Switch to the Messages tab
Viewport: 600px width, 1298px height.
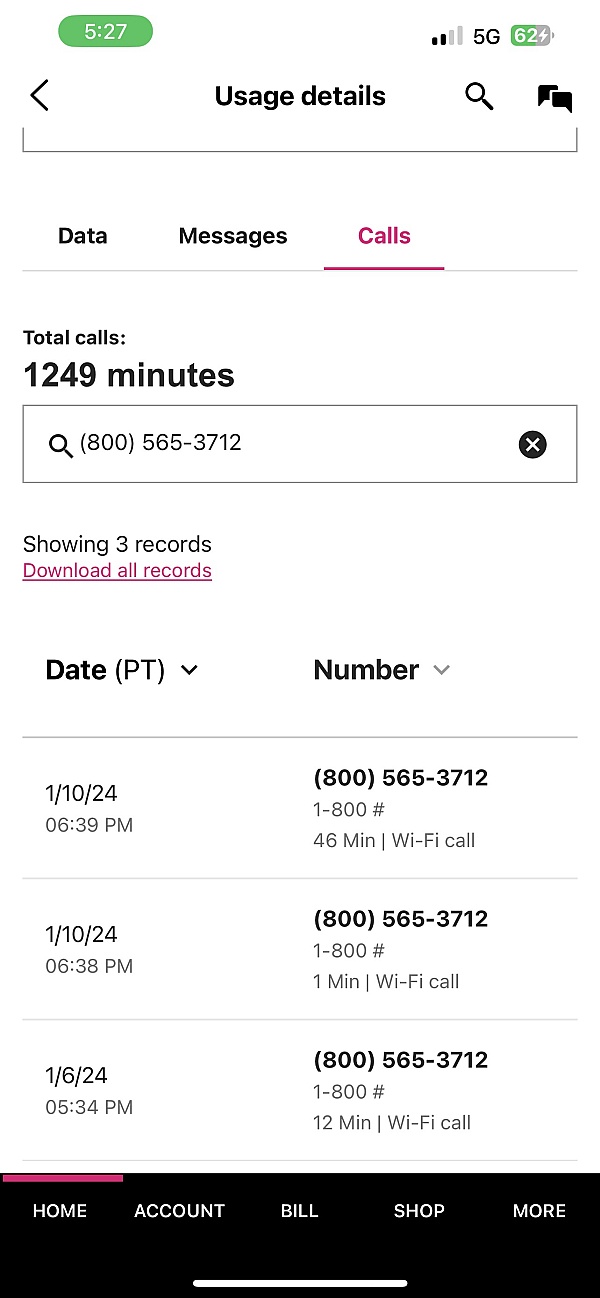[233, 236]
